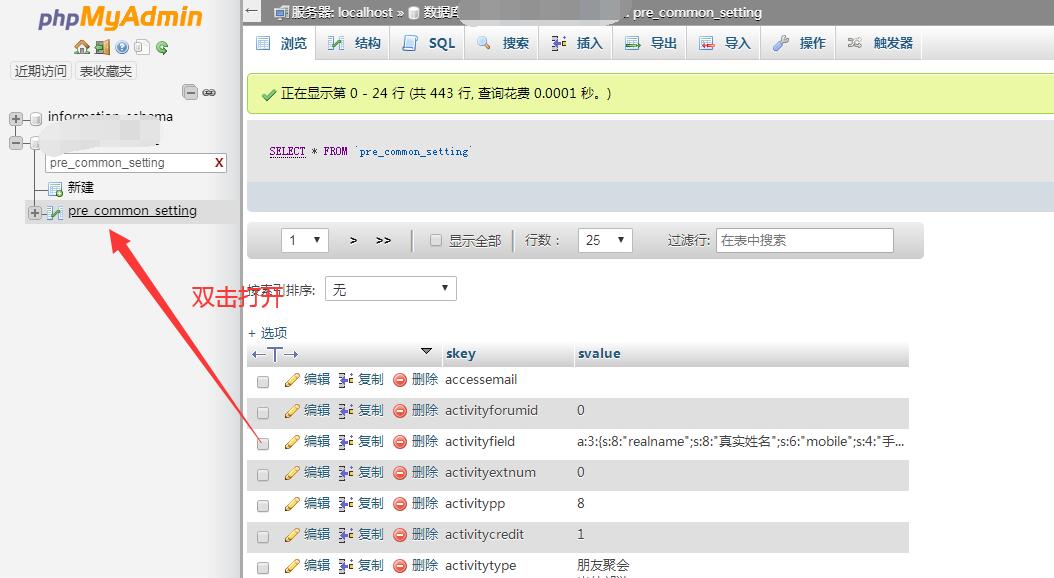Click the edit pencil icon for accessemail row
1054x578 pixels.
click(292, 380)
